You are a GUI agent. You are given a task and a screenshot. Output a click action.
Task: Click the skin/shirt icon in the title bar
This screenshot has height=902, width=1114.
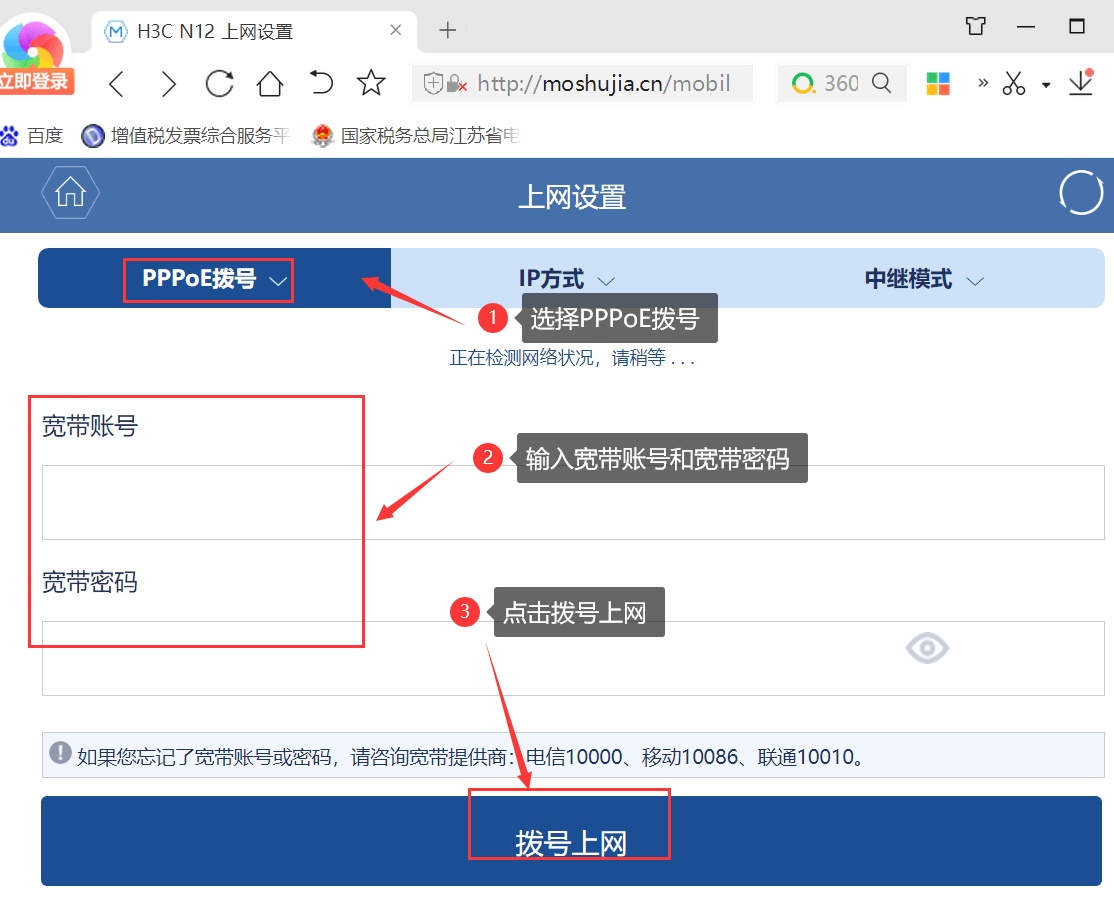click(x=975, y=26)
